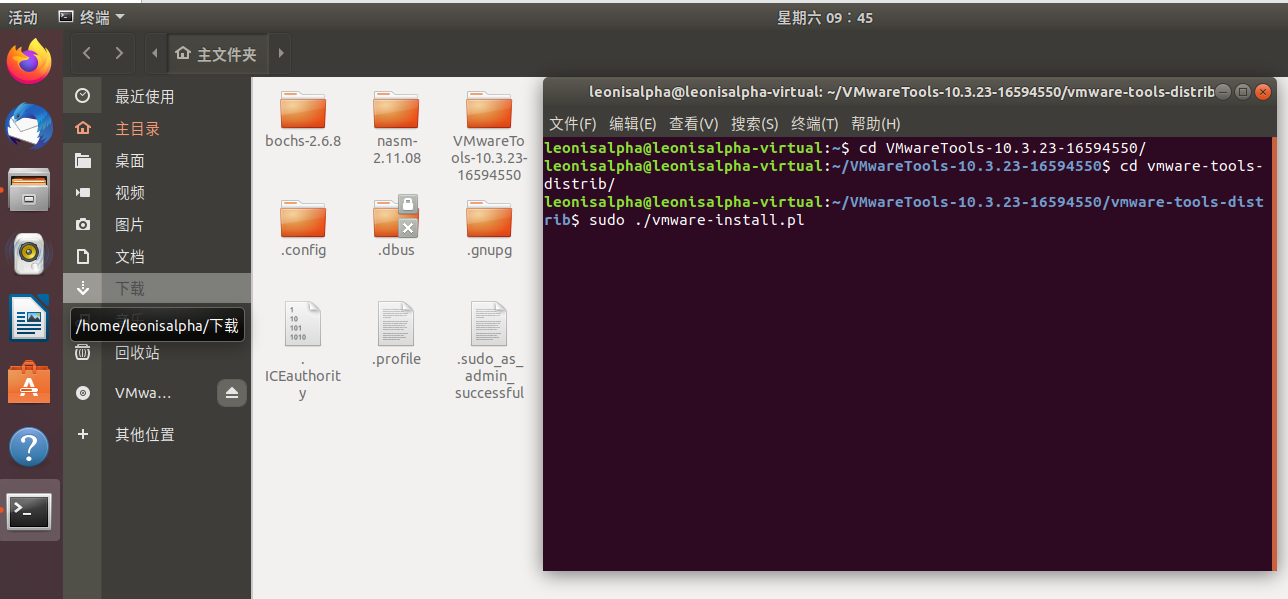Click the terminal scrollbar
This screenshot has height=599, width=1288.
point(1272,353)
